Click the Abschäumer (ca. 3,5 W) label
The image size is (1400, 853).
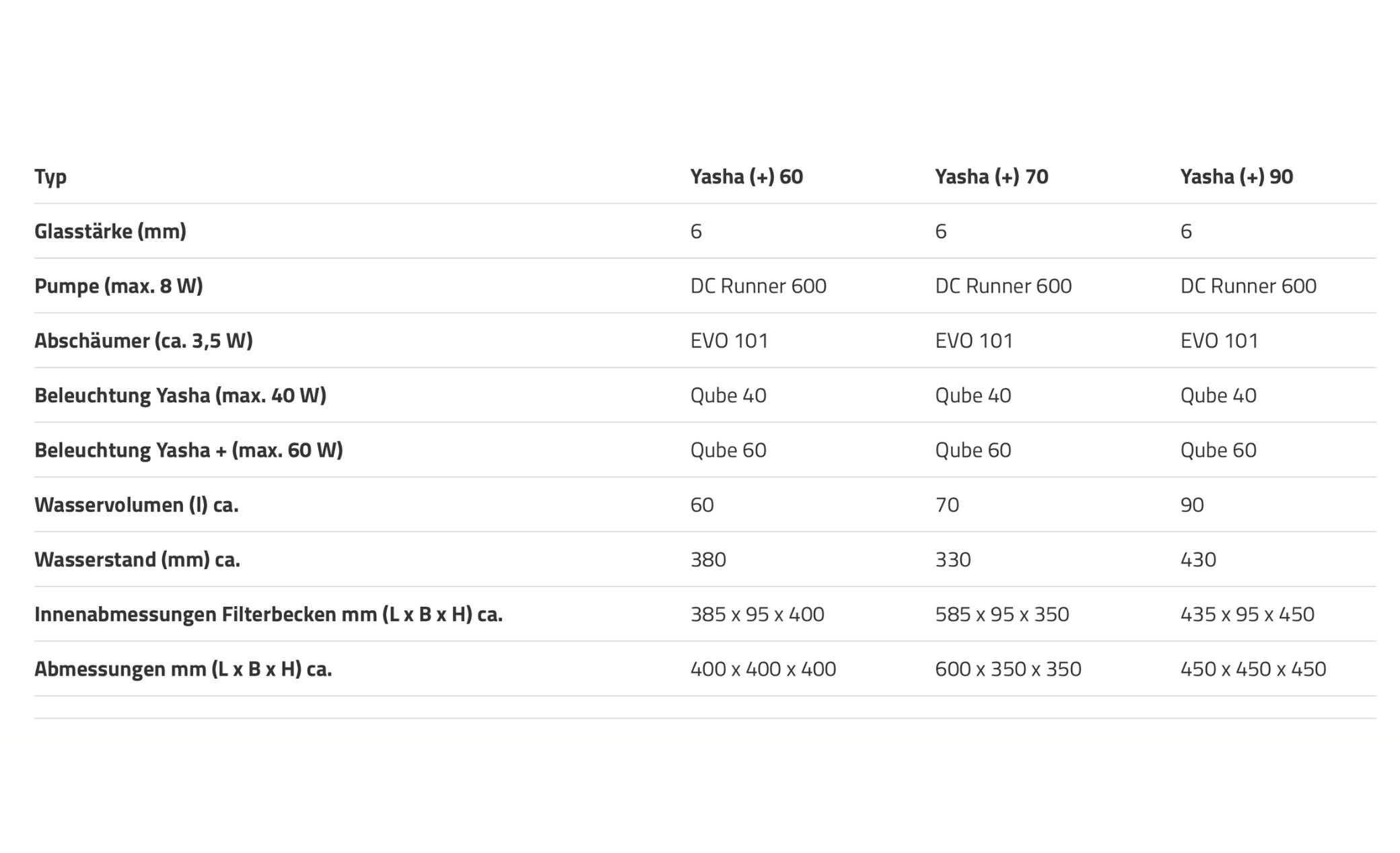coord(143,340)
